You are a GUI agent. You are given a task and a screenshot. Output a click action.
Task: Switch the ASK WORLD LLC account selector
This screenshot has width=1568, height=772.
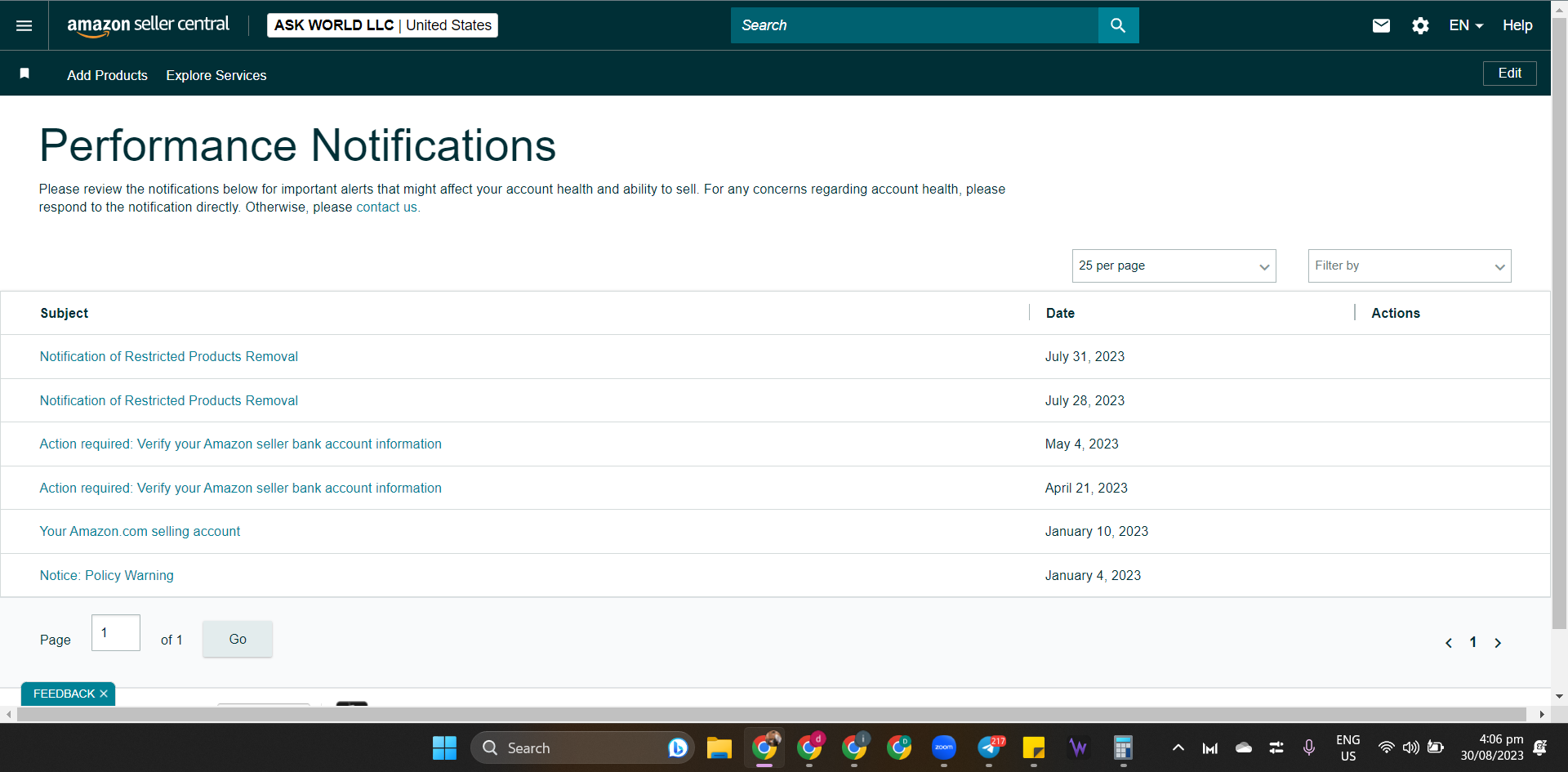(x=382, y=25)
